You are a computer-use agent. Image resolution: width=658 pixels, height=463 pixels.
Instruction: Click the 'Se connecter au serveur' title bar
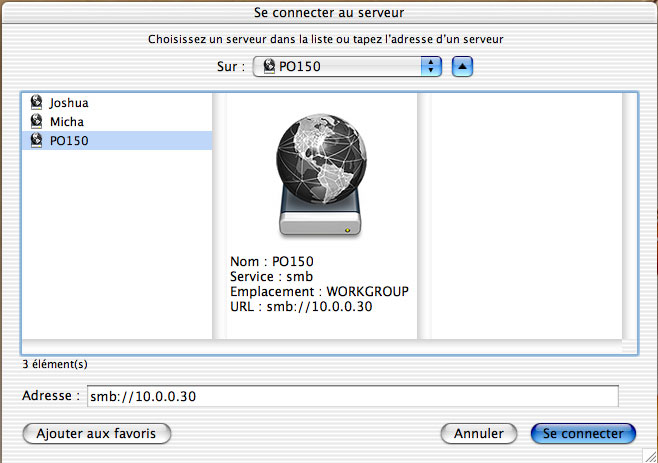click(329, 12)
